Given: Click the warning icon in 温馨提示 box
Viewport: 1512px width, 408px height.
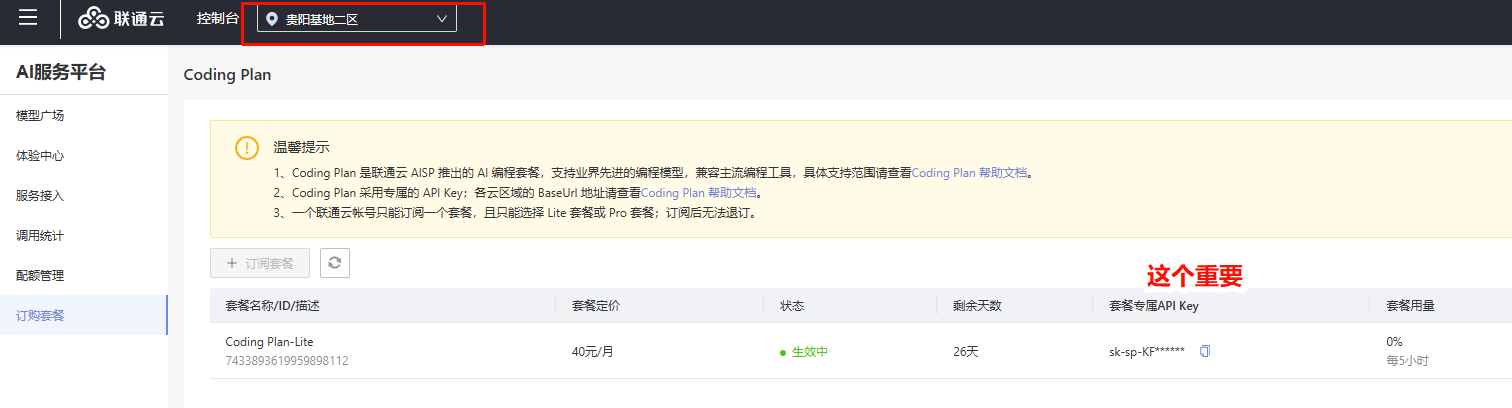Looking at the screenshot, I should pos(246,148).
